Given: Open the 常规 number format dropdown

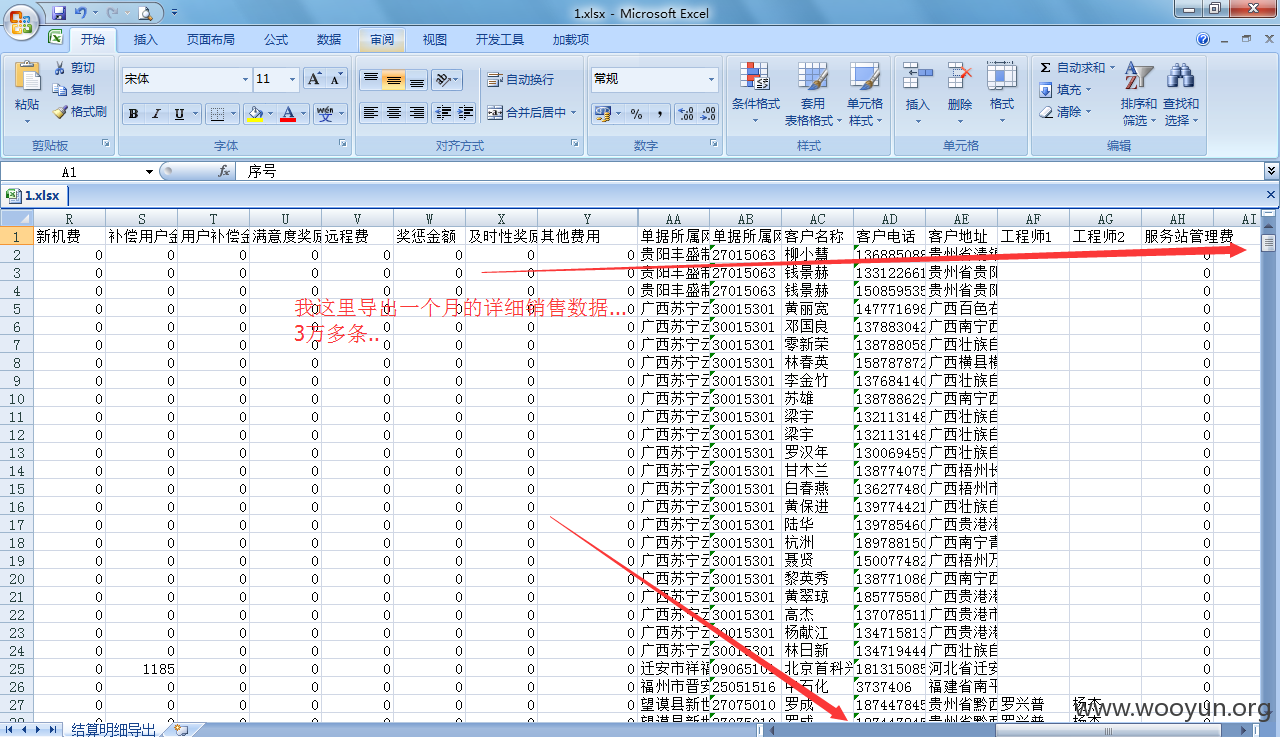Looking at the screenshot, I should pyautogui.click(x=712, y=79).
